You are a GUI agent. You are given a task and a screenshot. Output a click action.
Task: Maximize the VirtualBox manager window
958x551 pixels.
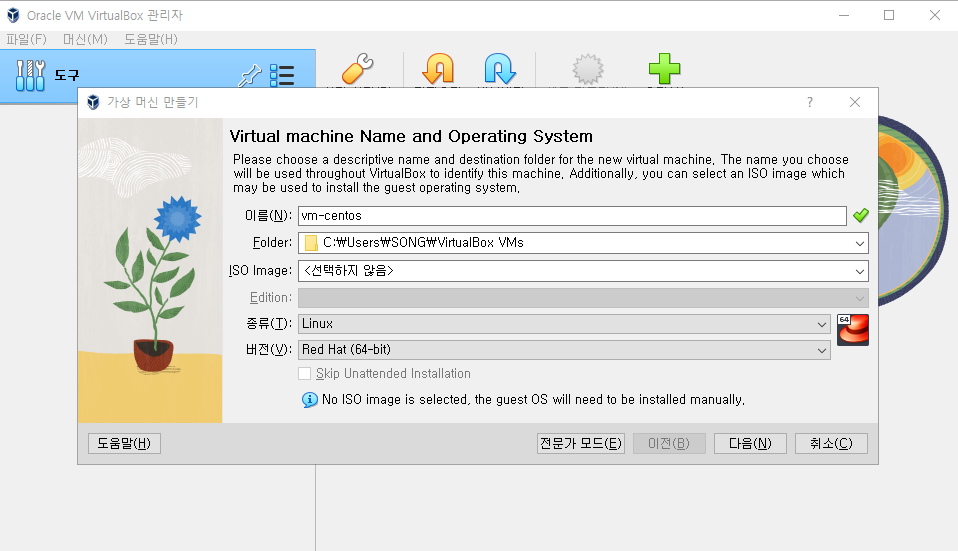click(x=889, y=15)
